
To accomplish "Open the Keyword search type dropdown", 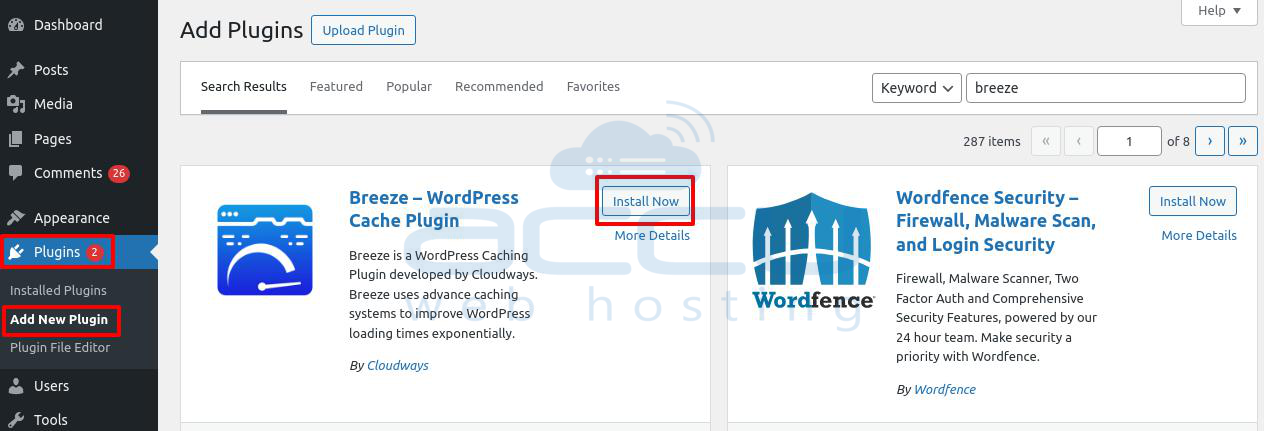I will click(x=917, y=88).
